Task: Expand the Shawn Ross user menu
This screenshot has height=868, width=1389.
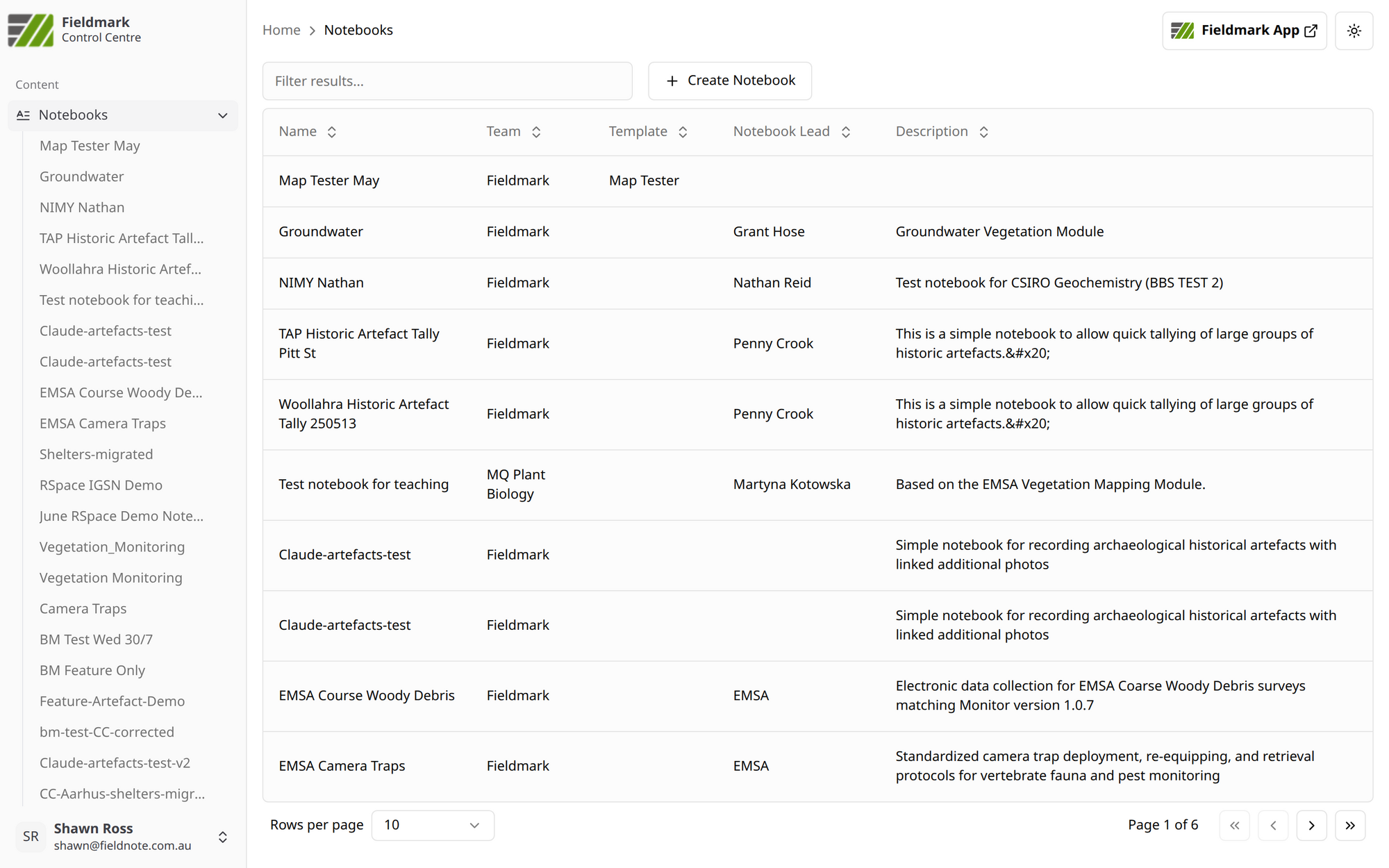Action: (x=222, y=837)
